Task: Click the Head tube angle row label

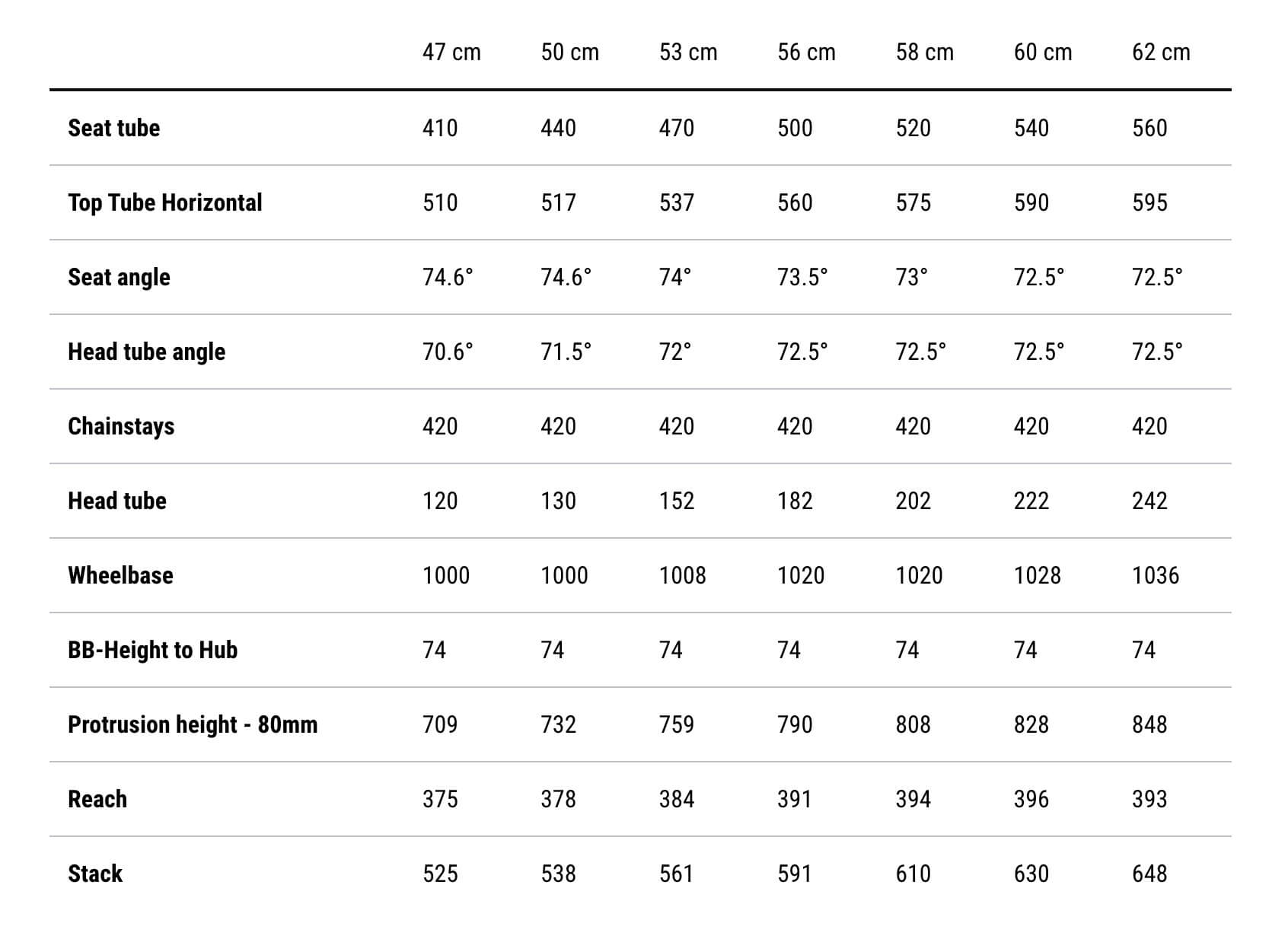Action: pyautogui.click(x=147, y=352)
